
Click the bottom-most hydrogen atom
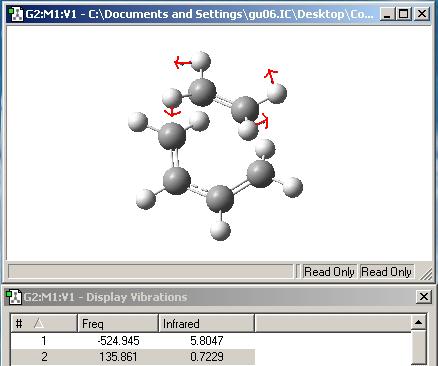tap(220, 230)
